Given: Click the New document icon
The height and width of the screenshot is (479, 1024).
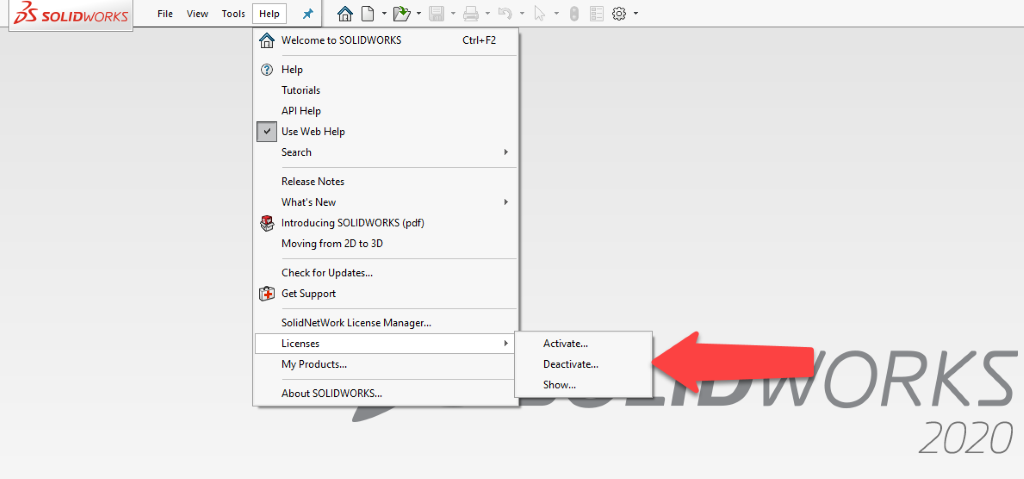Looking at the screenshot, I should [x=367, y=14].
